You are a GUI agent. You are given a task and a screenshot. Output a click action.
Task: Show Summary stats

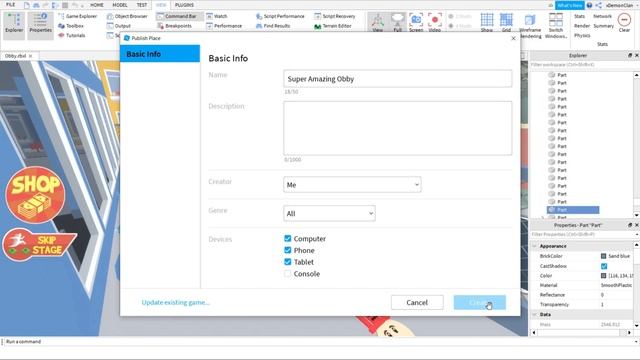pos(603,26)
